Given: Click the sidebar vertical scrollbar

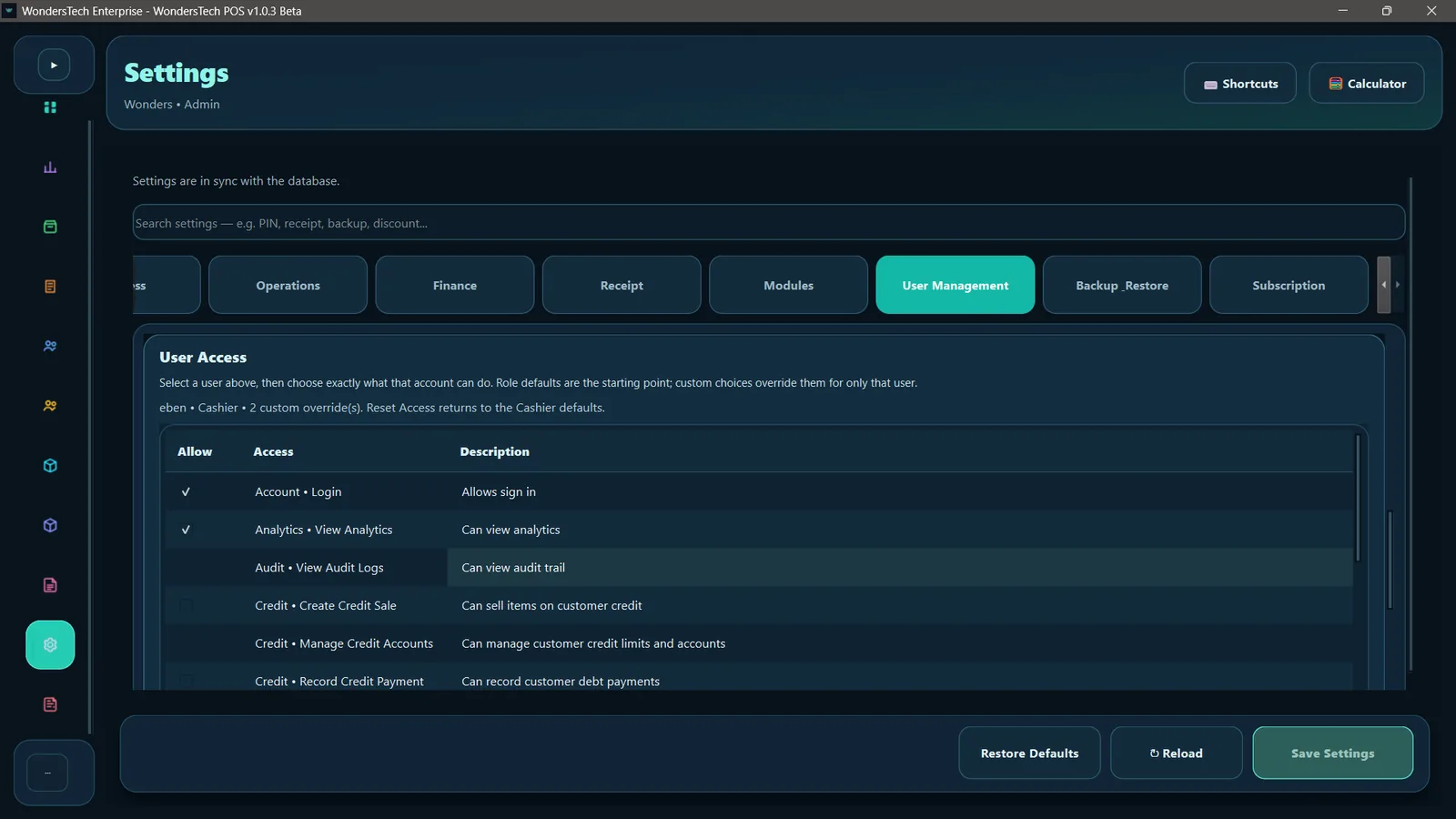Looking at the screenshot, I should [x=89, y=428].
